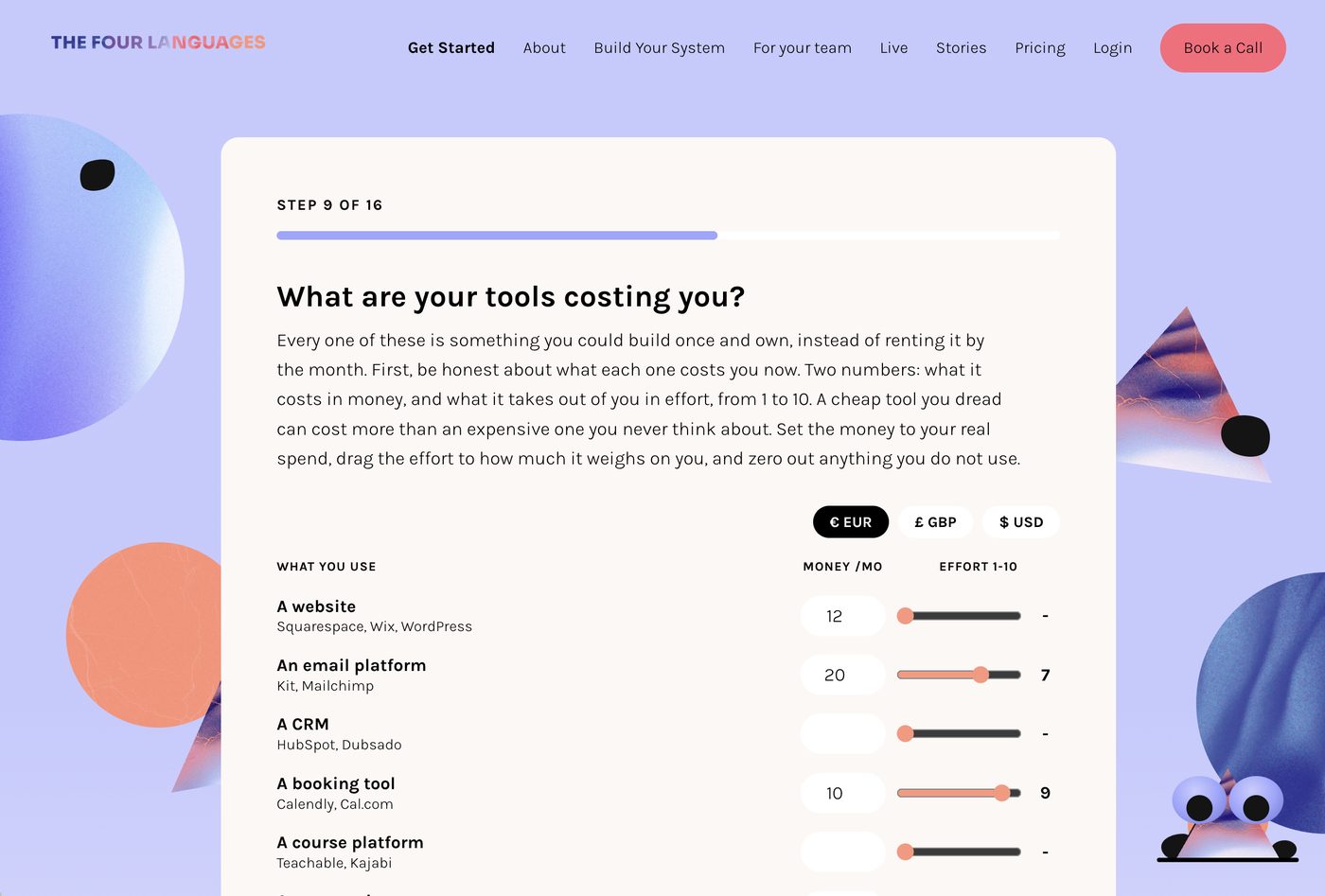Click the email platform effort slider

coord(960,675)
